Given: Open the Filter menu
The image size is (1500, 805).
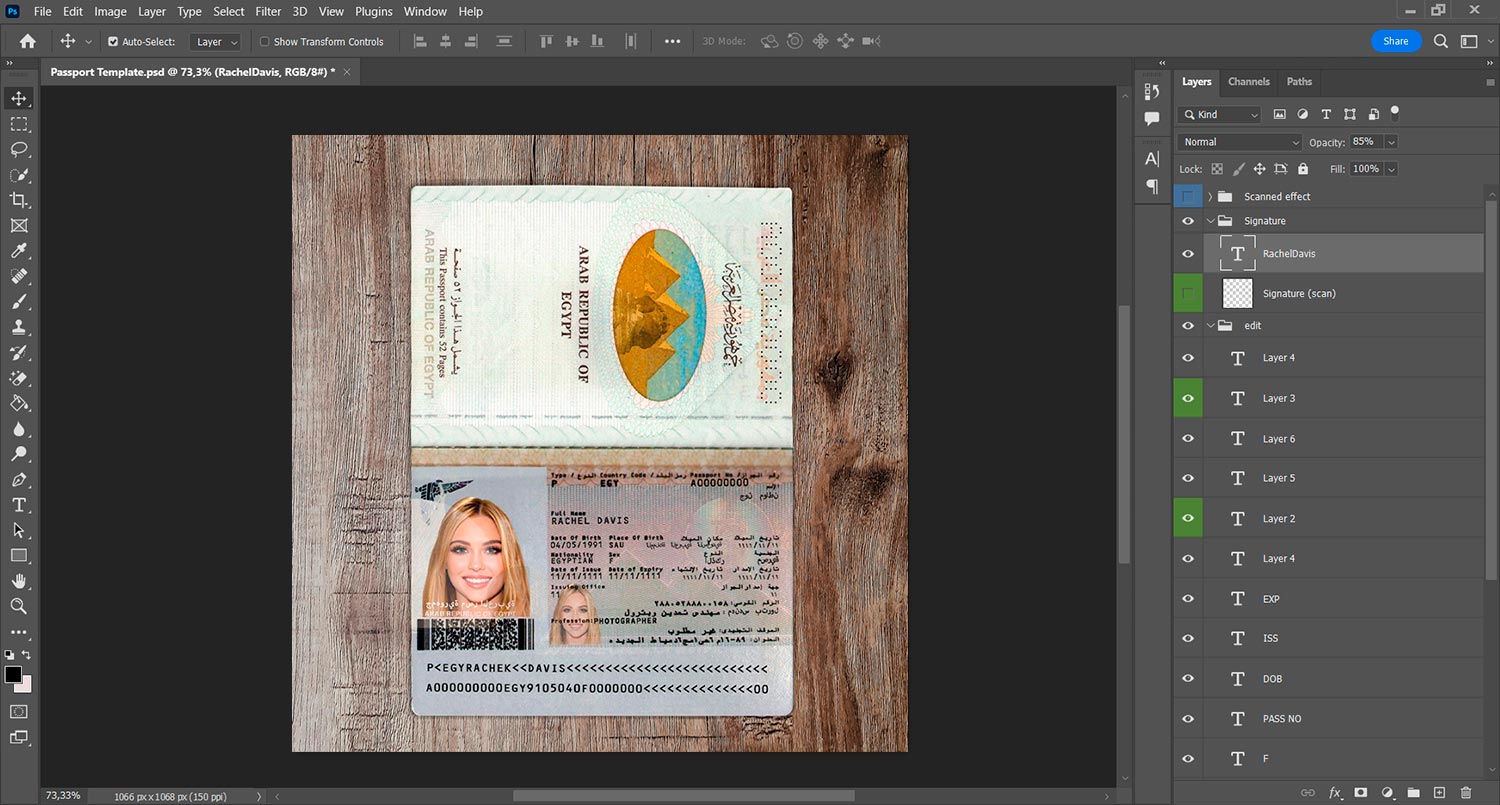Looking at the screenshot, I should click(268, 12).
